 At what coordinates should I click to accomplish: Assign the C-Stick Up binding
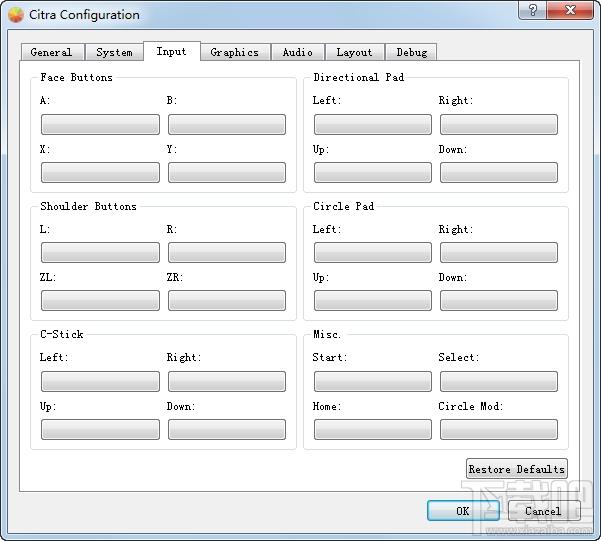[100, 429]
